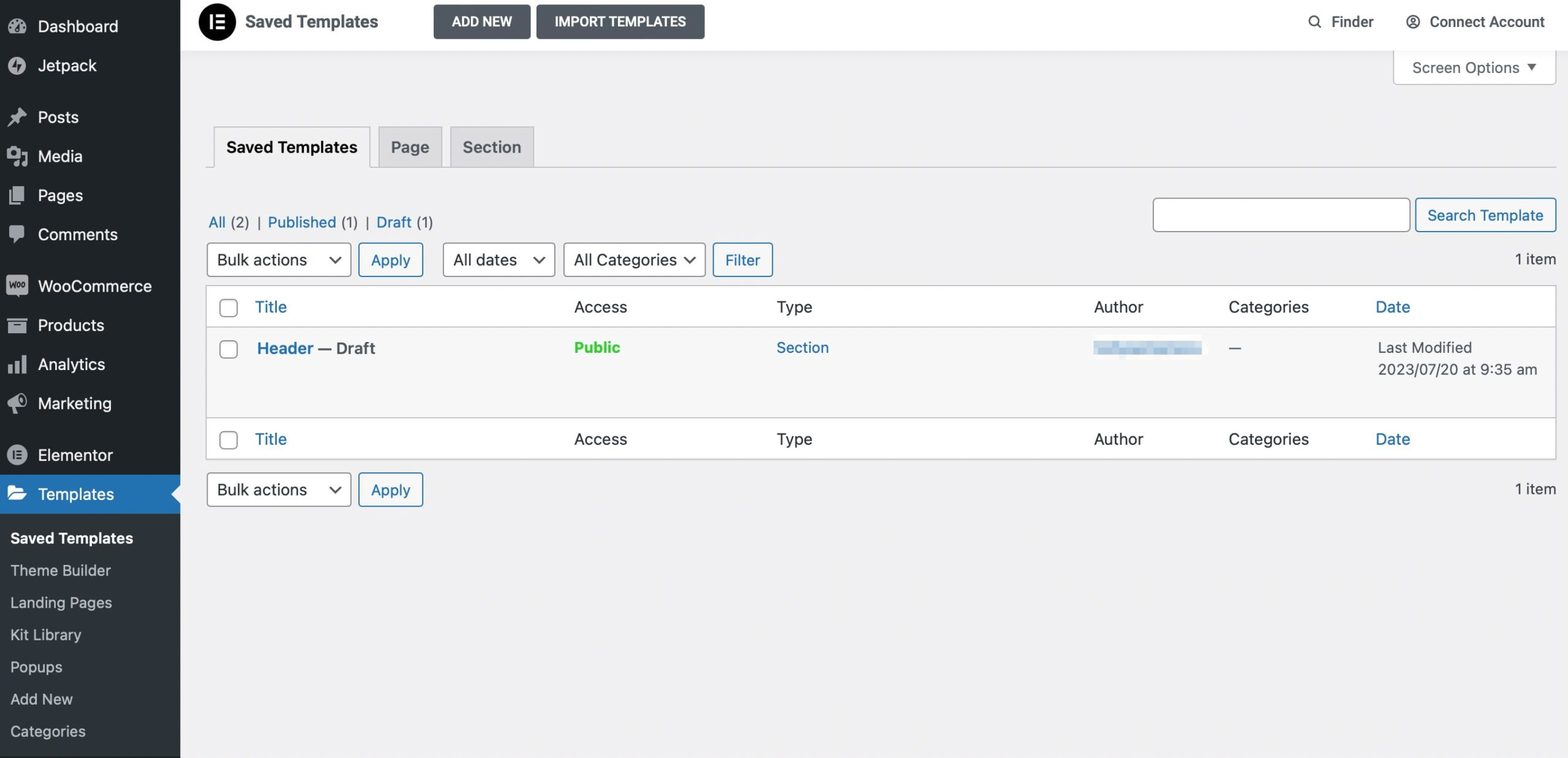Screen dimensions: 1568x758
Task: Open the Bulk actions dropdown
Action: 278,260
